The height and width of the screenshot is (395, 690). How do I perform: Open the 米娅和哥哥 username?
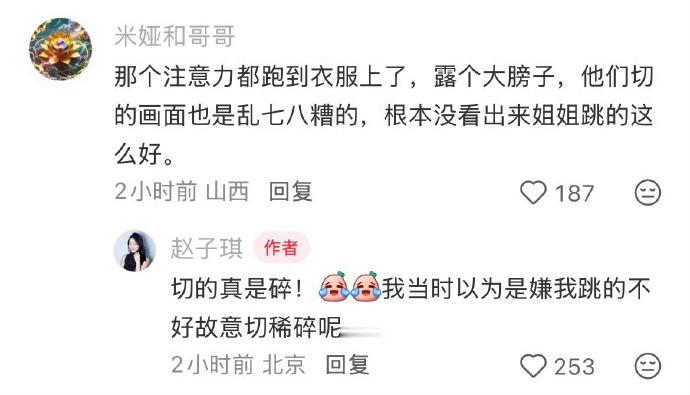click(x=175, y=36)
